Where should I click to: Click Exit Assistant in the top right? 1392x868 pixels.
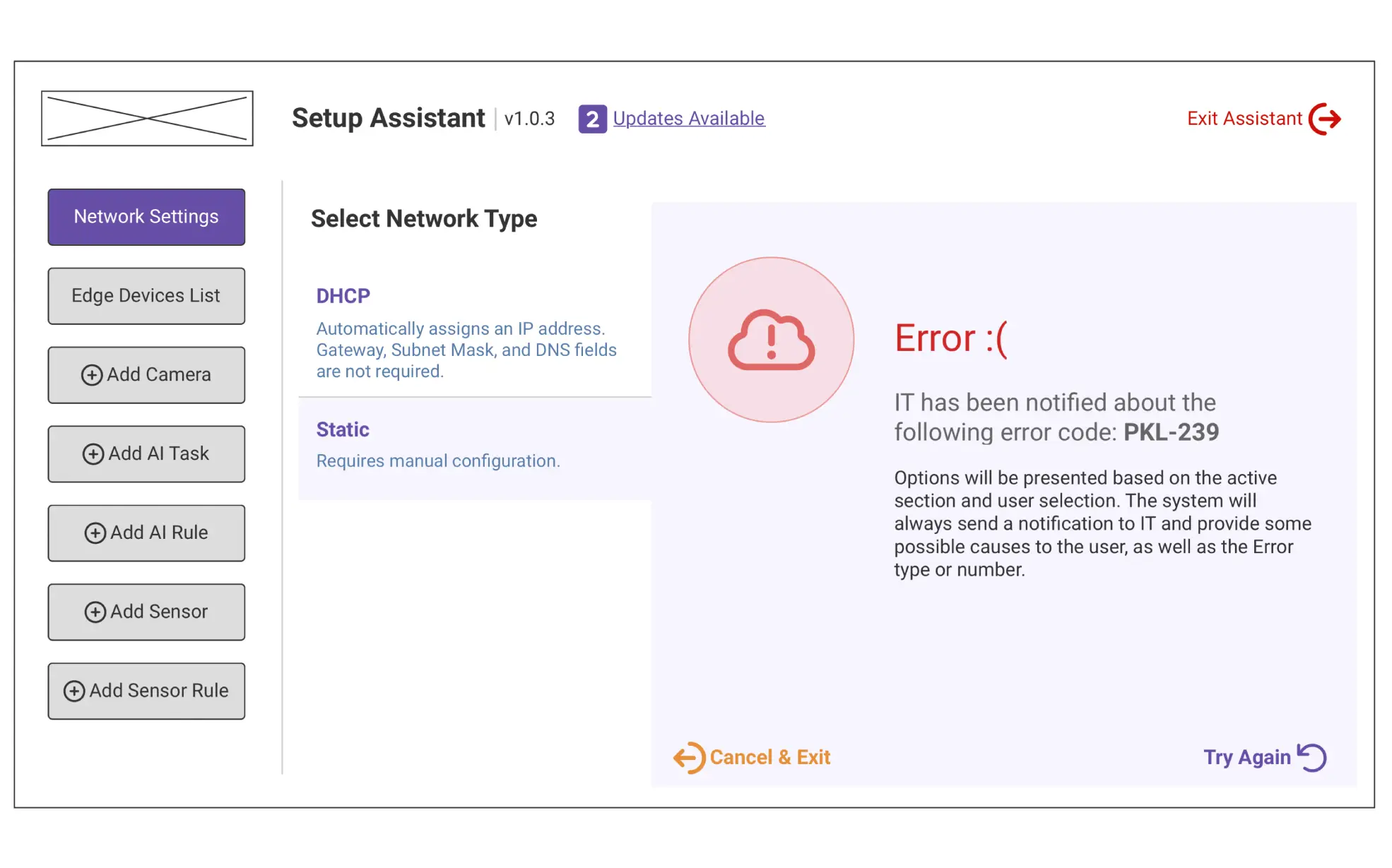[x=1244, y=118]
